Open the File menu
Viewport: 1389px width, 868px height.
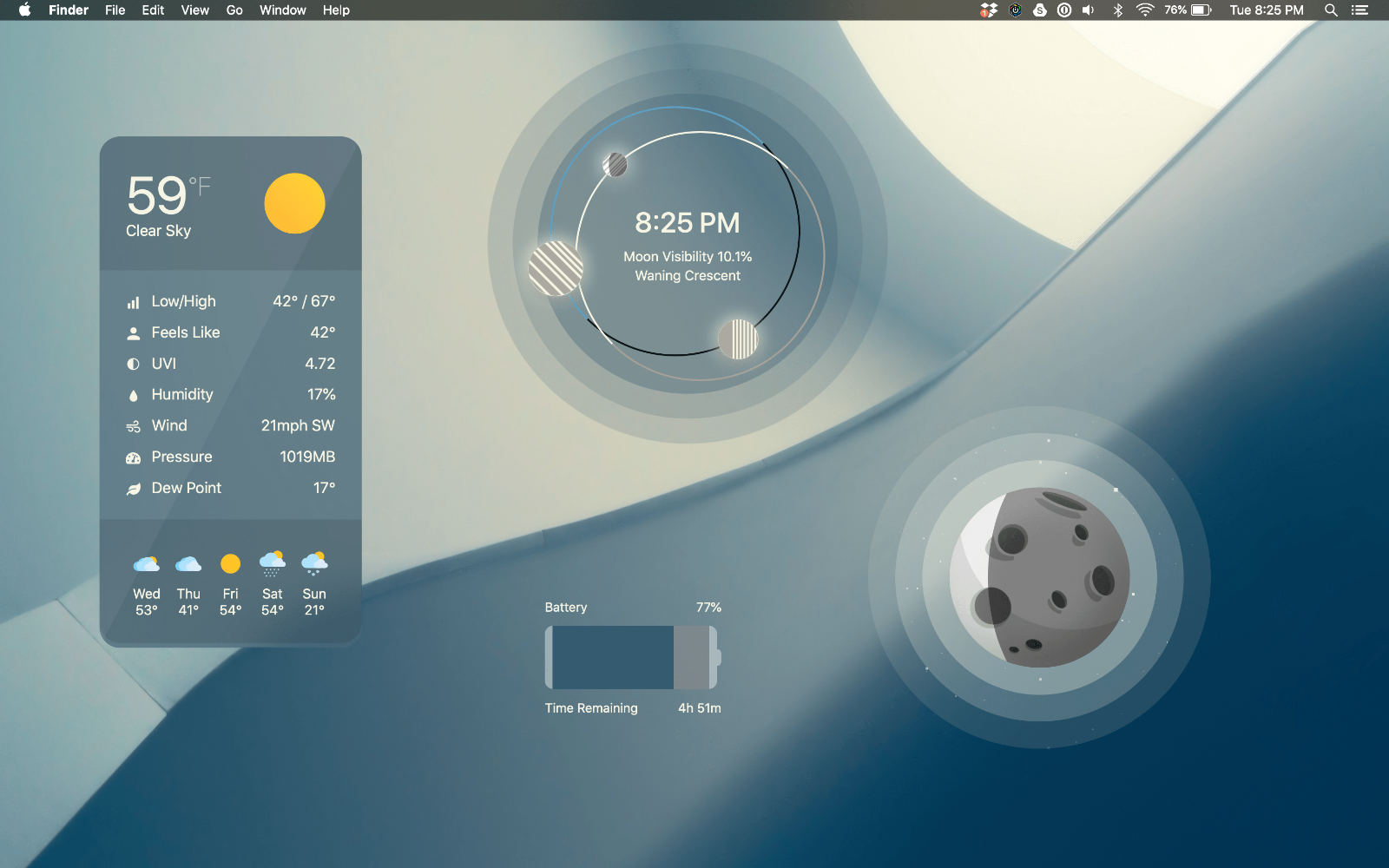point(115,10)
